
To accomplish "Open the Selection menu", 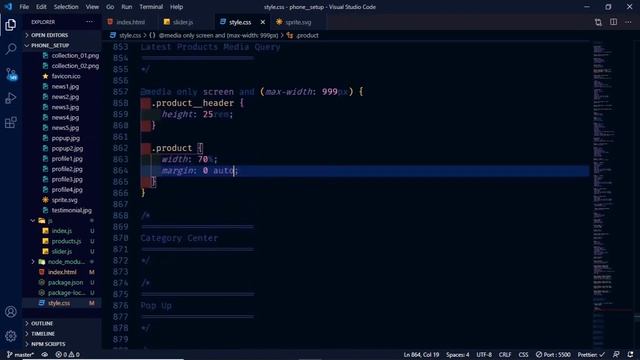I will click(66, 7).
